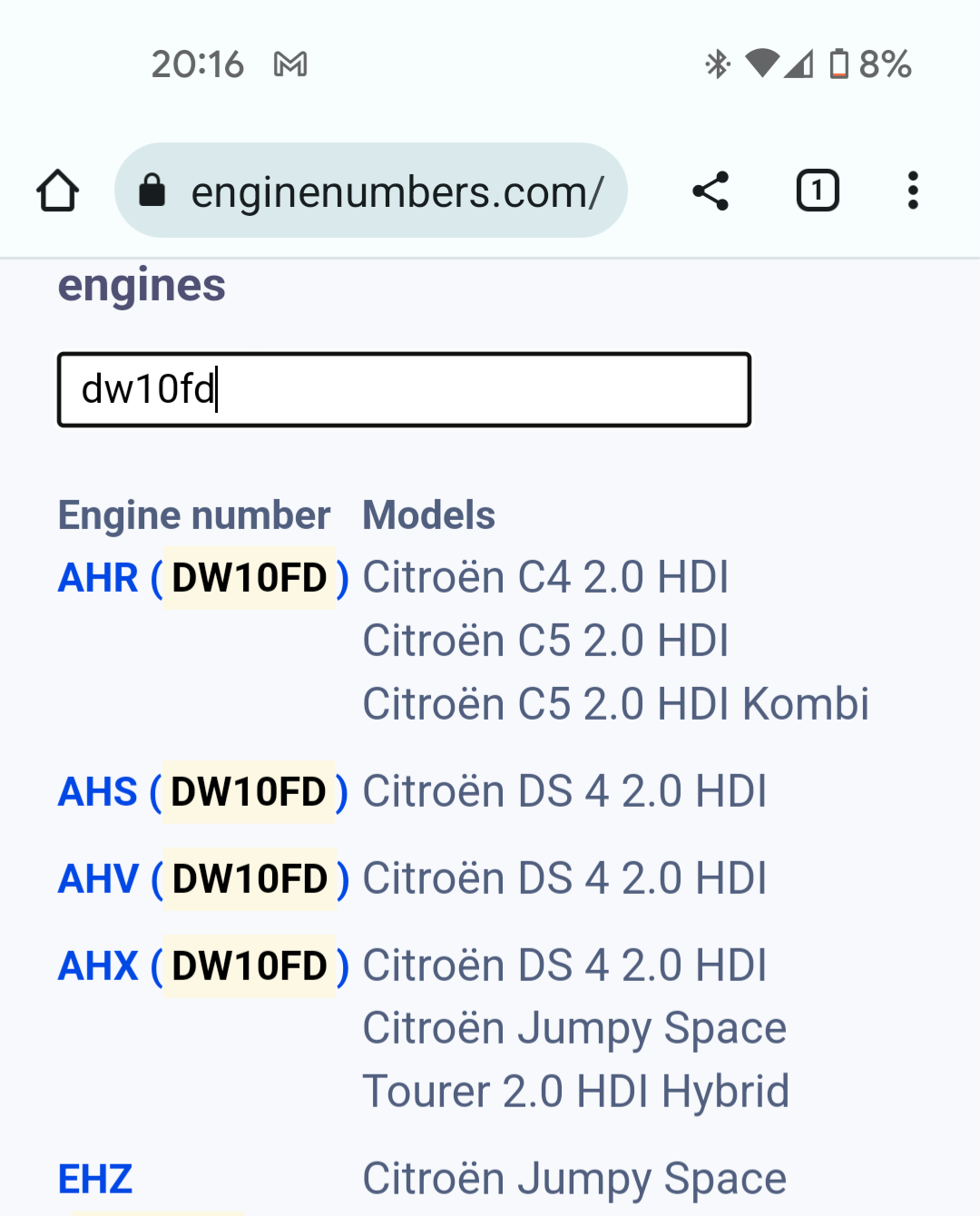Tap the padlock site security icon
The image size is (980, 1216).
[x=152, y=191]
